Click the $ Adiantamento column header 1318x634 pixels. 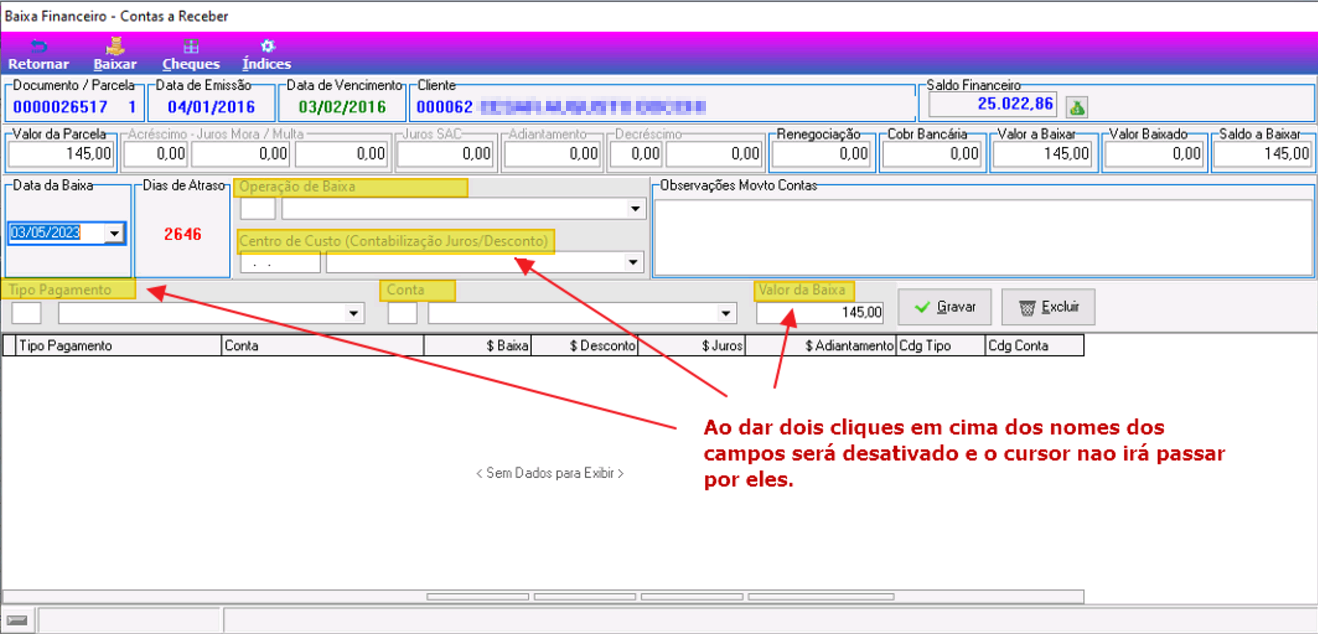pos(821,346)
